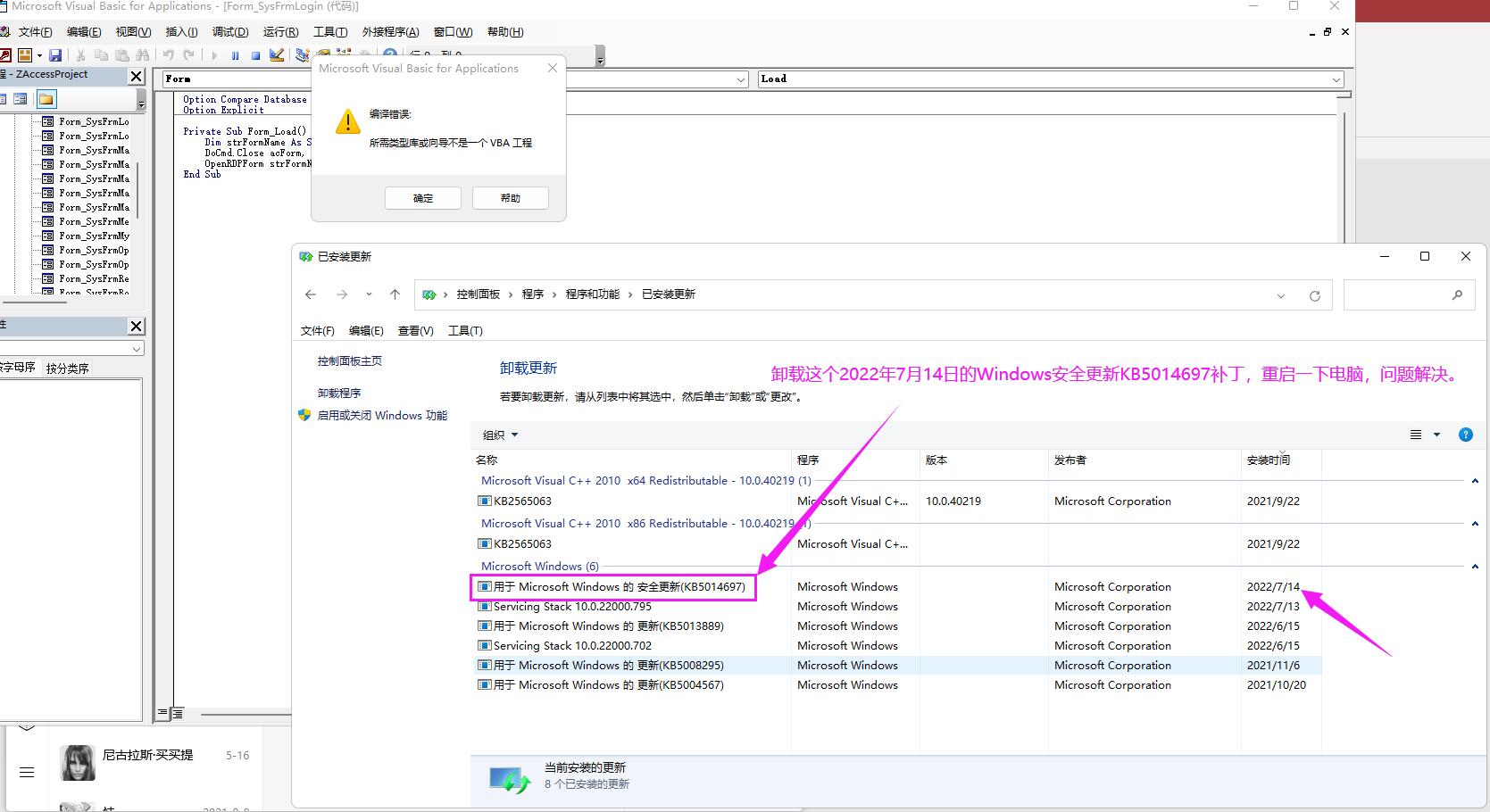The width and height of the screenshot is (1490, 812).
Task: Open VBA 运行(R) menu
Action: [x=280, y=32]
